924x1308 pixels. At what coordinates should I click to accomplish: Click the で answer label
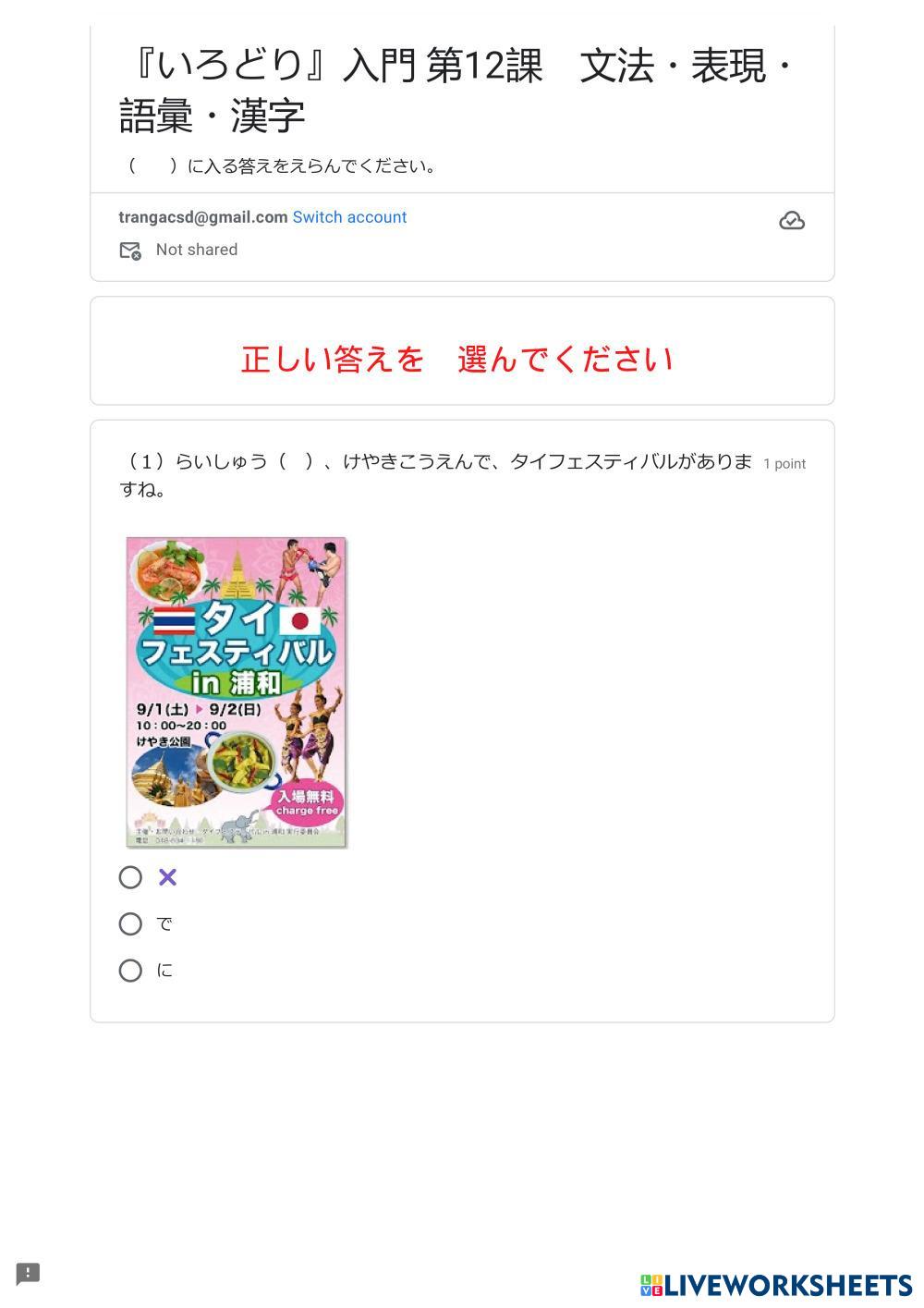tap(164, 923)
